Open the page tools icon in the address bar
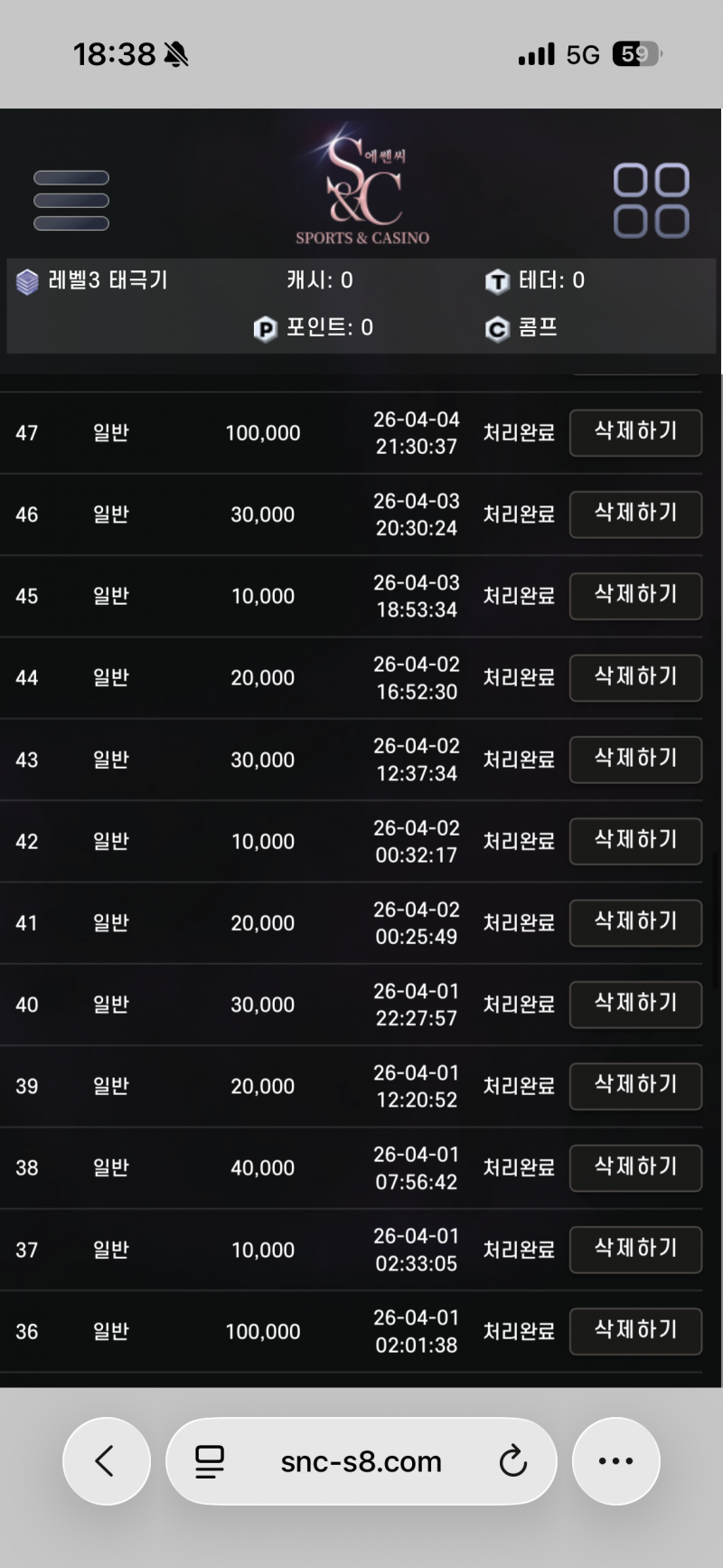This screenshot has width=723, height=1568. (210, 1460)
